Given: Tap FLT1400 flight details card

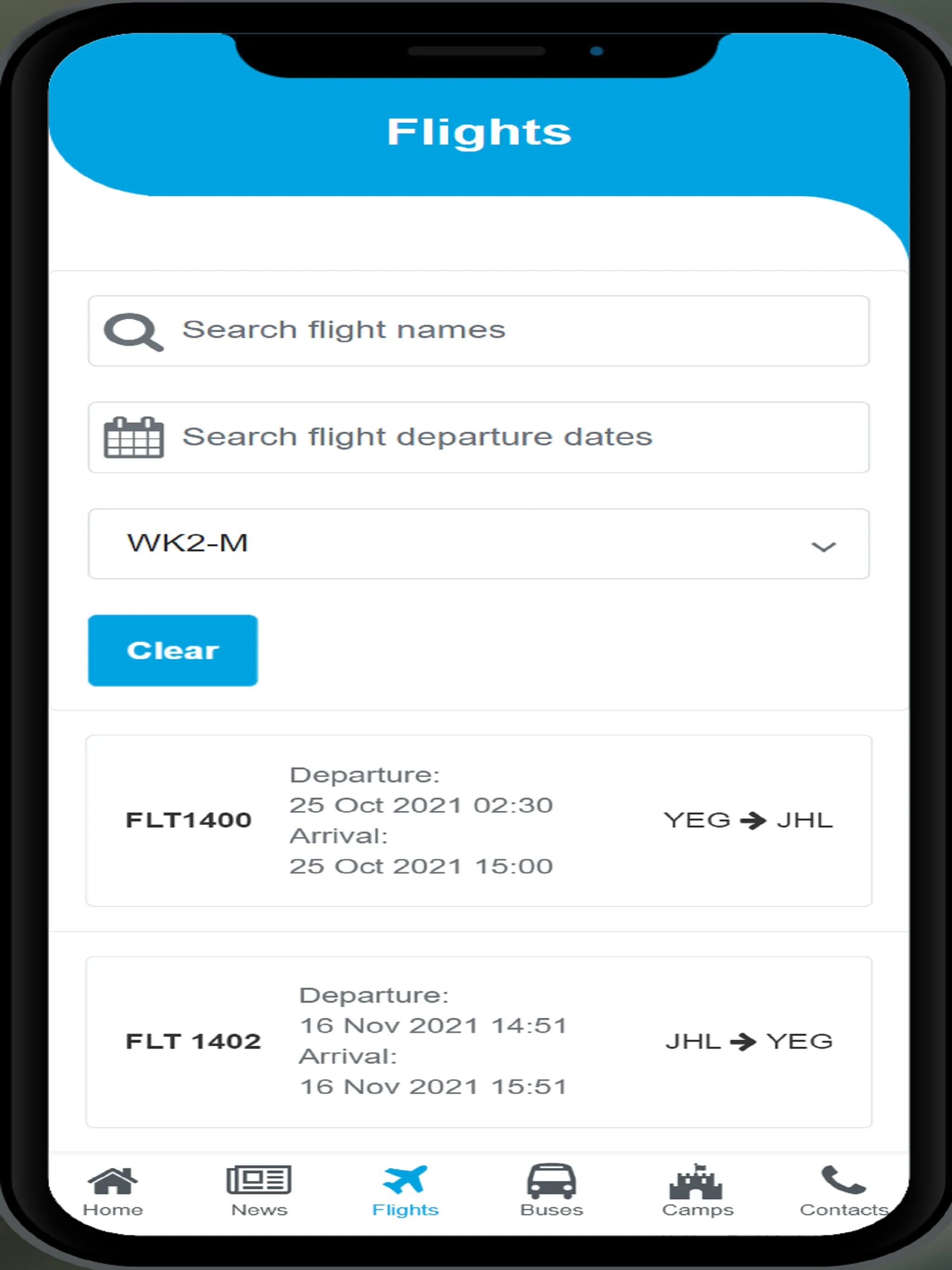Looking at the screenshot, I should pyautogui.click(x=480, y=820).
